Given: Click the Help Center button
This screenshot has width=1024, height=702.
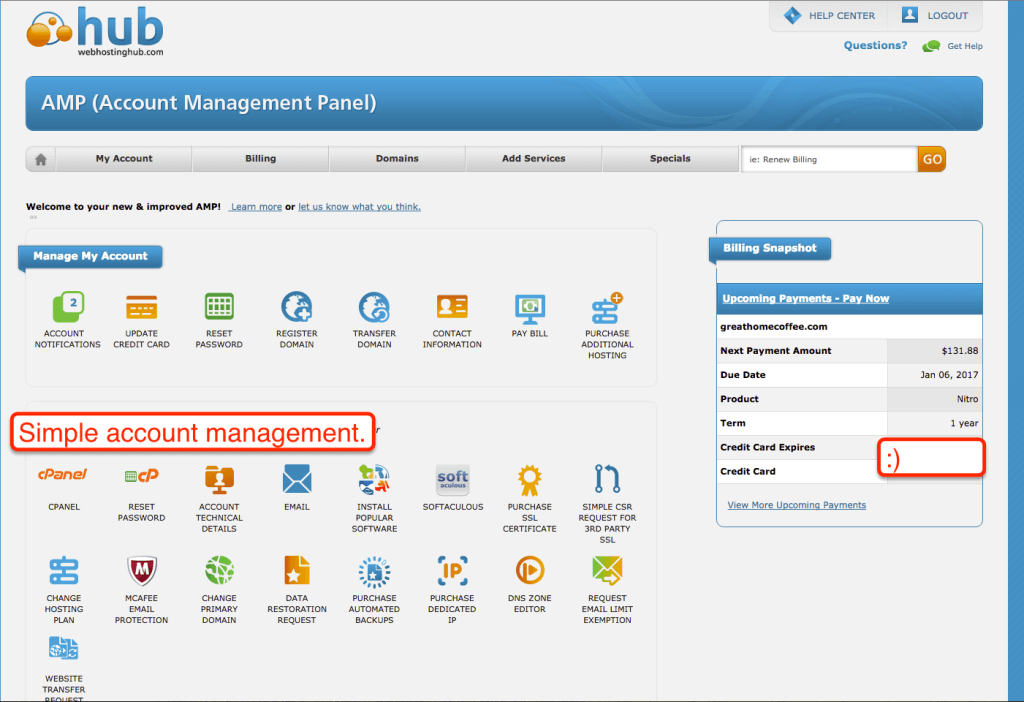Looking at the screenshot, I should [x=829, y=16].
